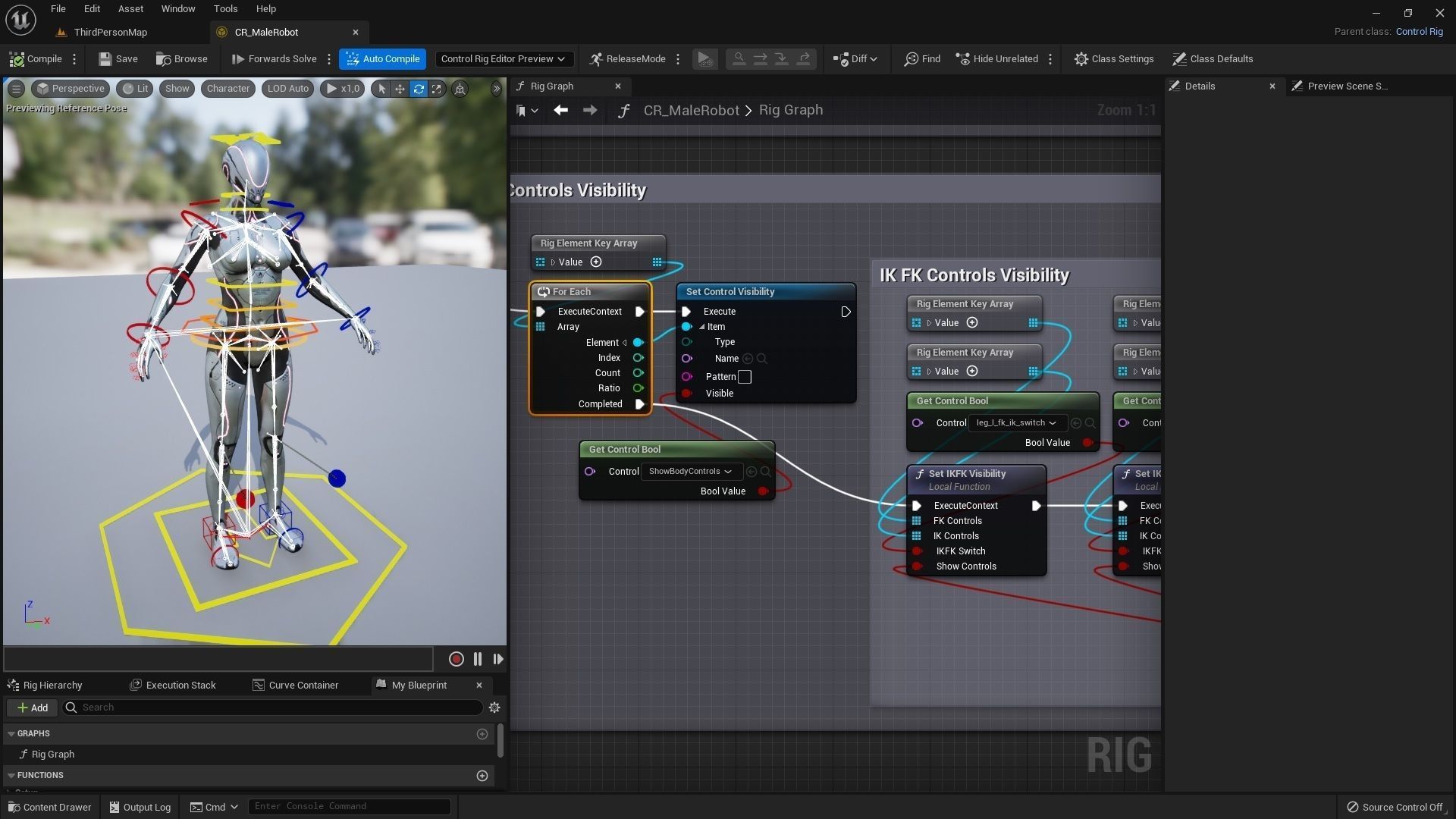The image size is (1456, 819).
Task: Pause the viewport animation playback
Action: pyautogui.click(x=478, y=659)
